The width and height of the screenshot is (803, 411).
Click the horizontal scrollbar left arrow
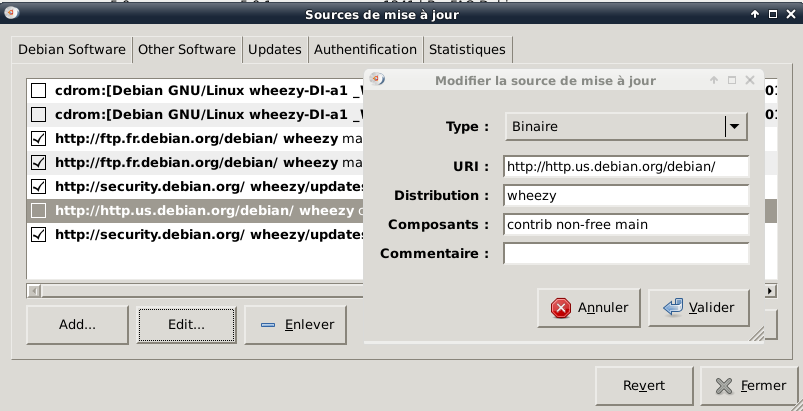(34, 291)
